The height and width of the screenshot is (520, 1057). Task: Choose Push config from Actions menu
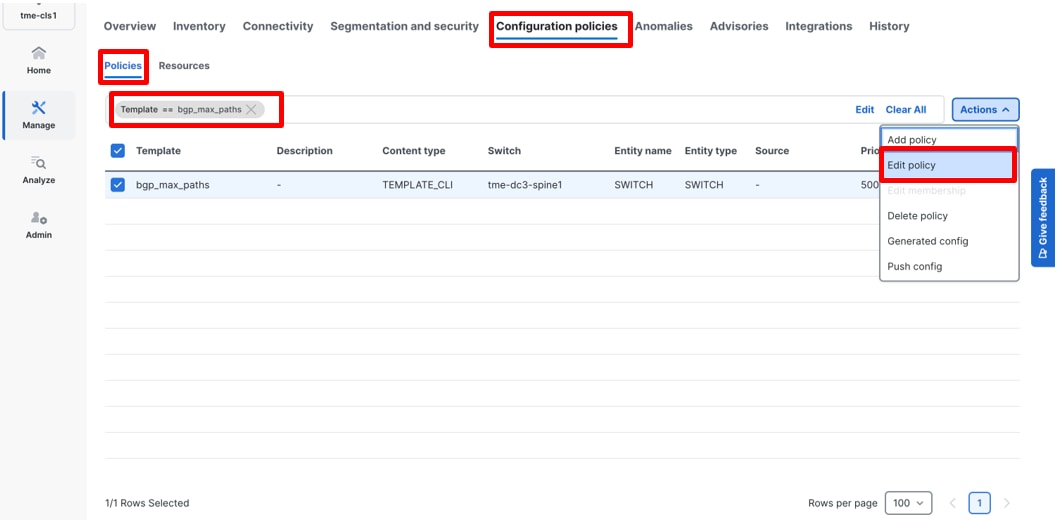tap(949, 266)
